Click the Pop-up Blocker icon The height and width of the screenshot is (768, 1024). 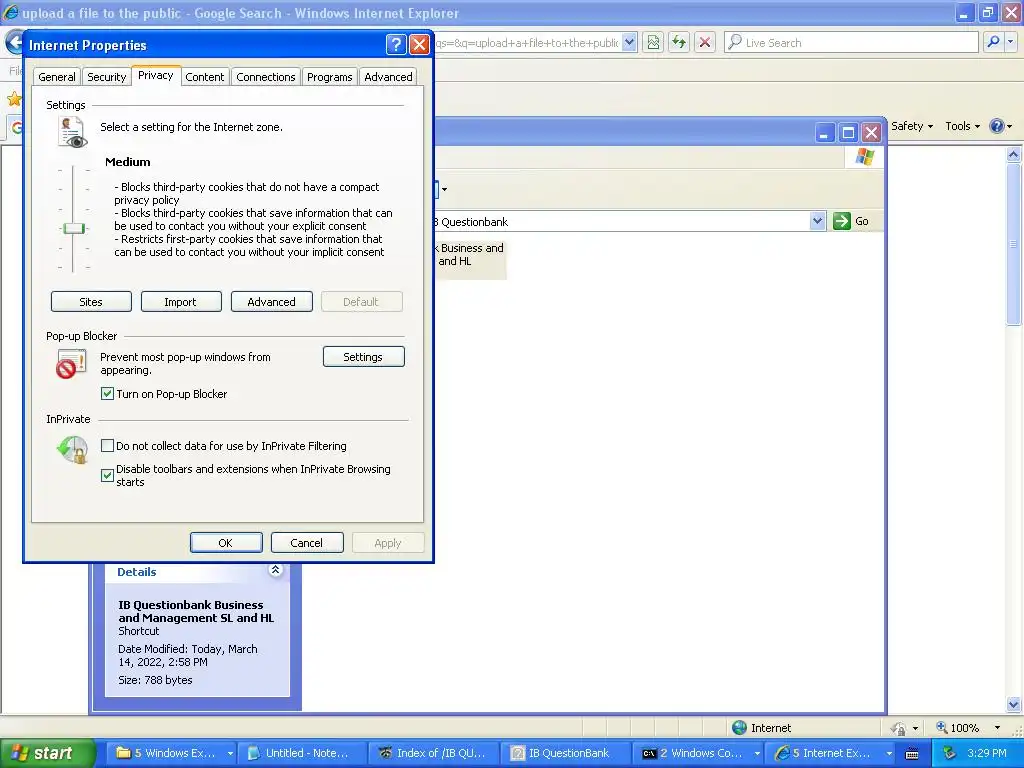coord(71,364)
